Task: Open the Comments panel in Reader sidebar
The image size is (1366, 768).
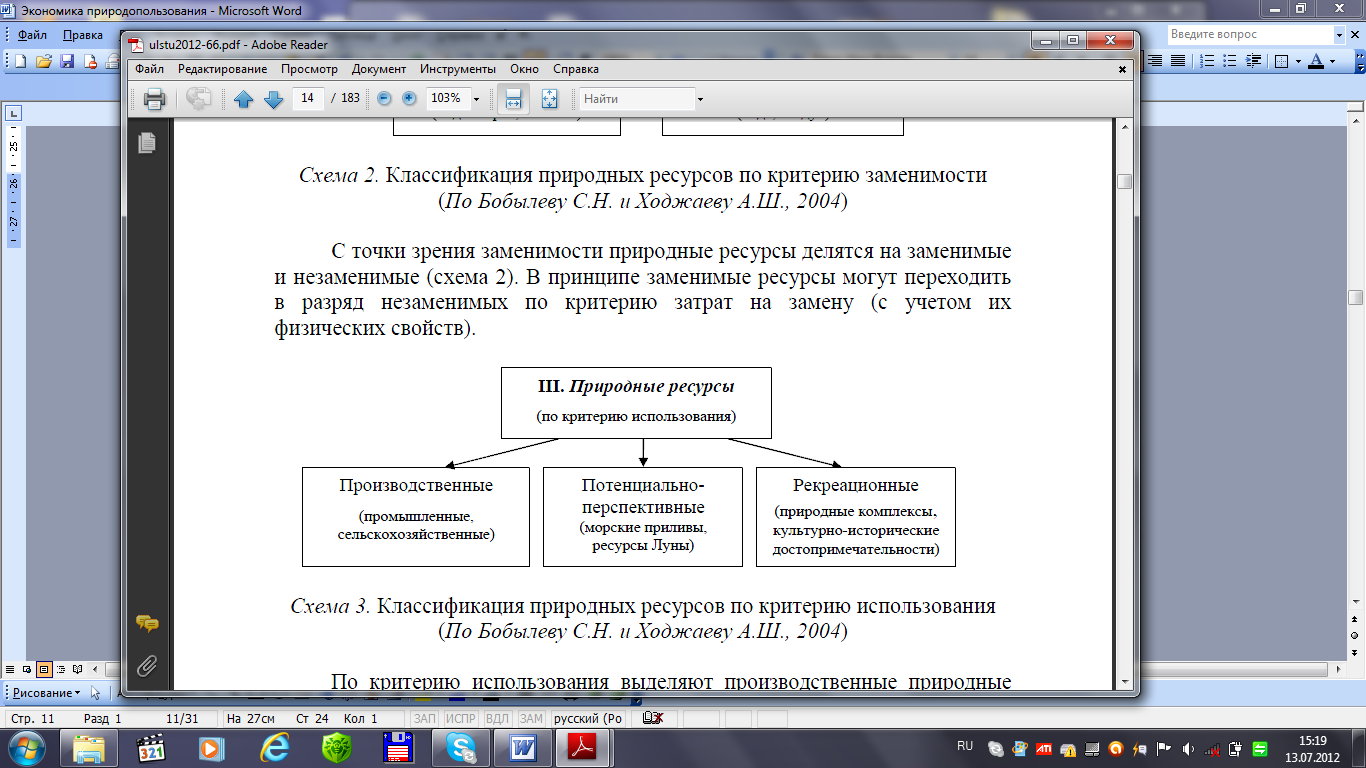Action: (x=147, y=624)
